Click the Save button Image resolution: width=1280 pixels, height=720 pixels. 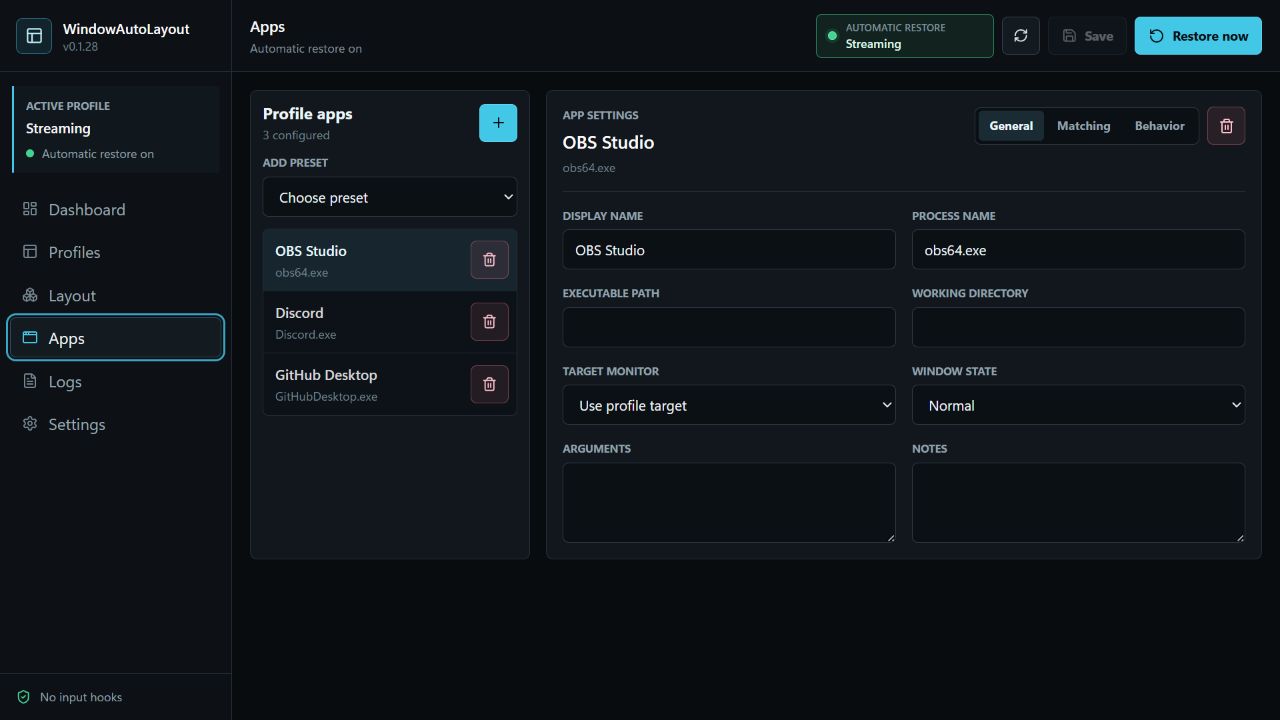click(1087, 36)
